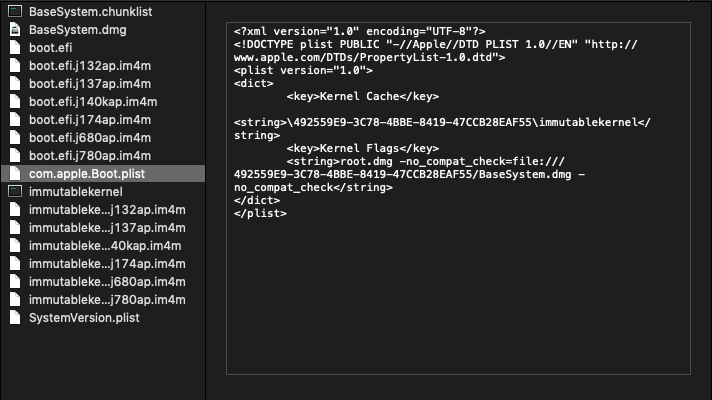Select boot.efi.j140kap.im4m in the list
The height and width of the screenshot is (400, 712).
point(103,101)
